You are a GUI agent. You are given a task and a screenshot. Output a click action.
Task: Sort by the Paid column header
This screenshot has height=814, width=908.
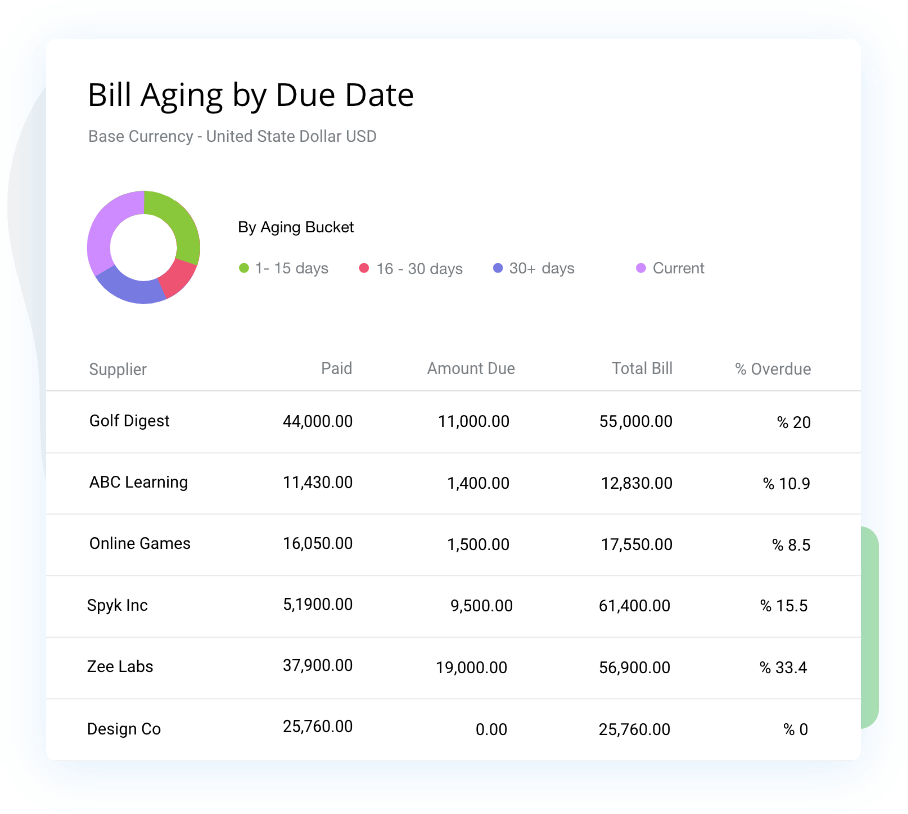coord(336,368)
